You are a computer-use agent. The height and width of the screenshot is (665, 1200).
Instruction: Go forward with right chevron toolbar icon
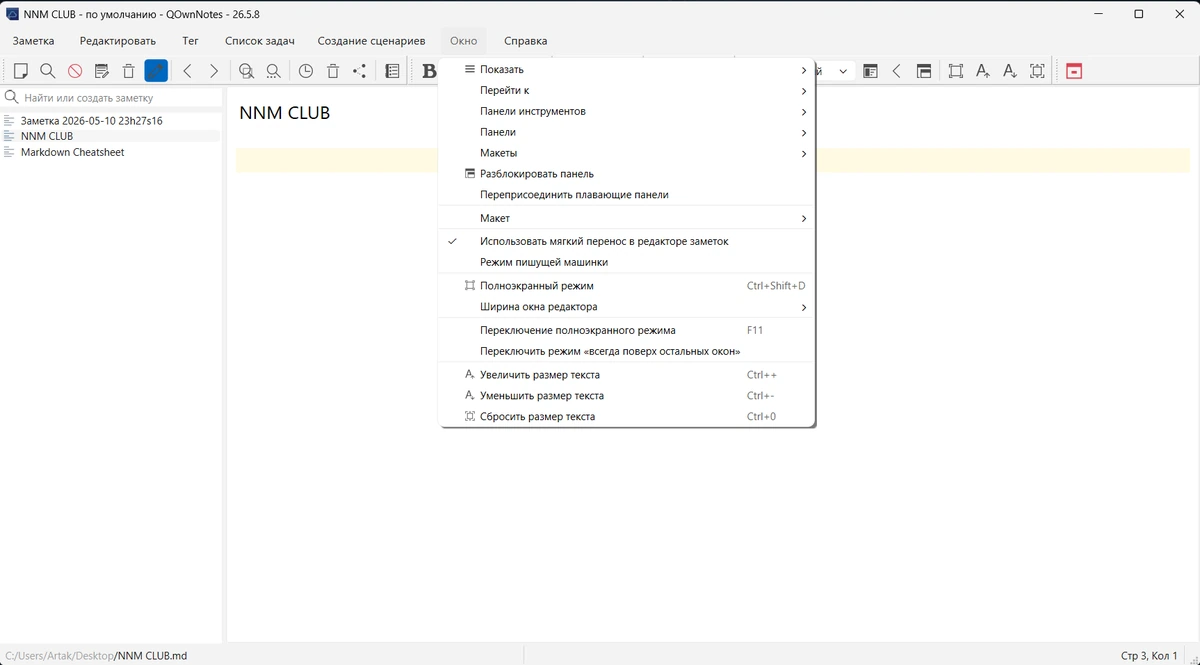pos(213,71)
